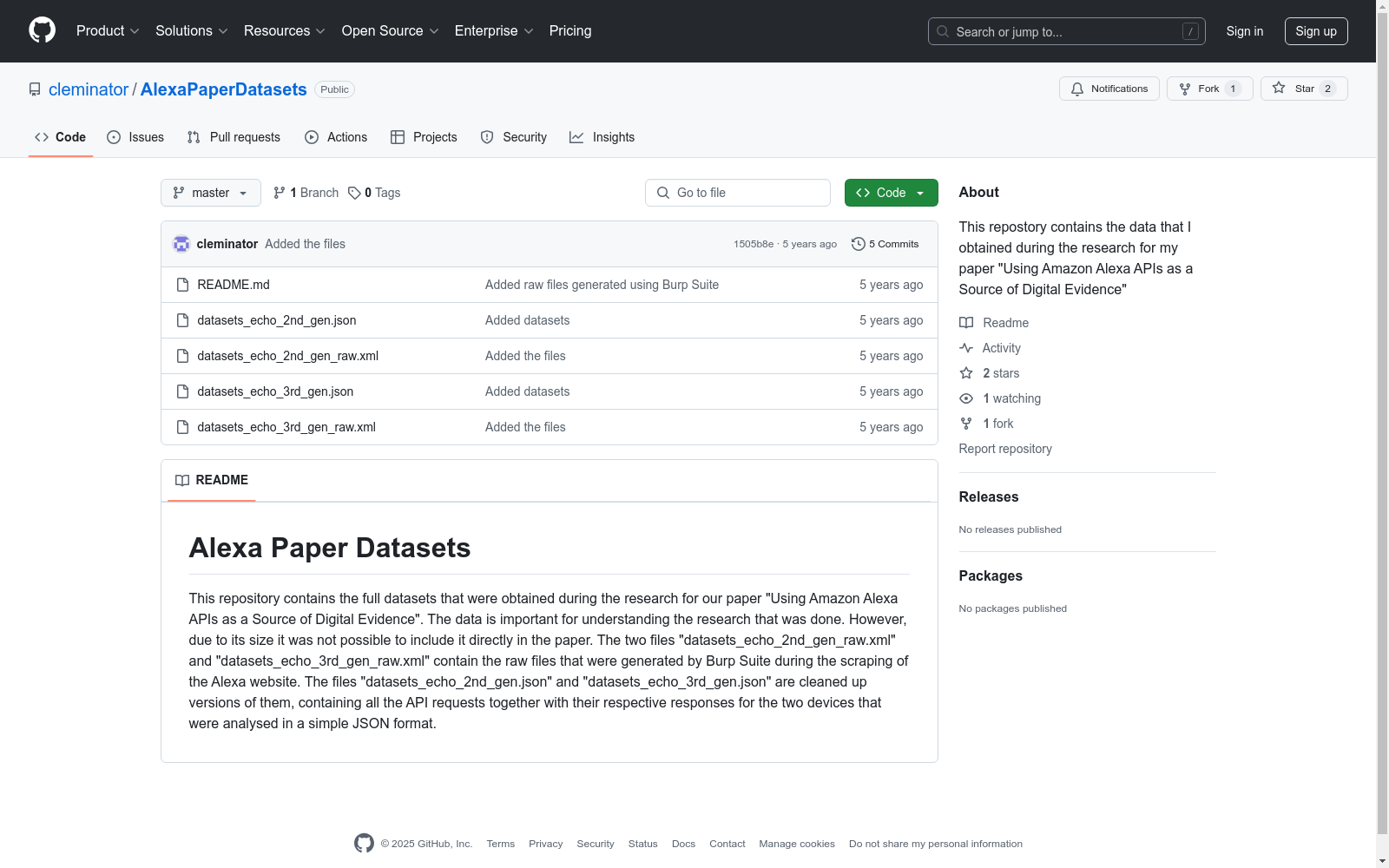Select the Code tab

tap(61, 137)
